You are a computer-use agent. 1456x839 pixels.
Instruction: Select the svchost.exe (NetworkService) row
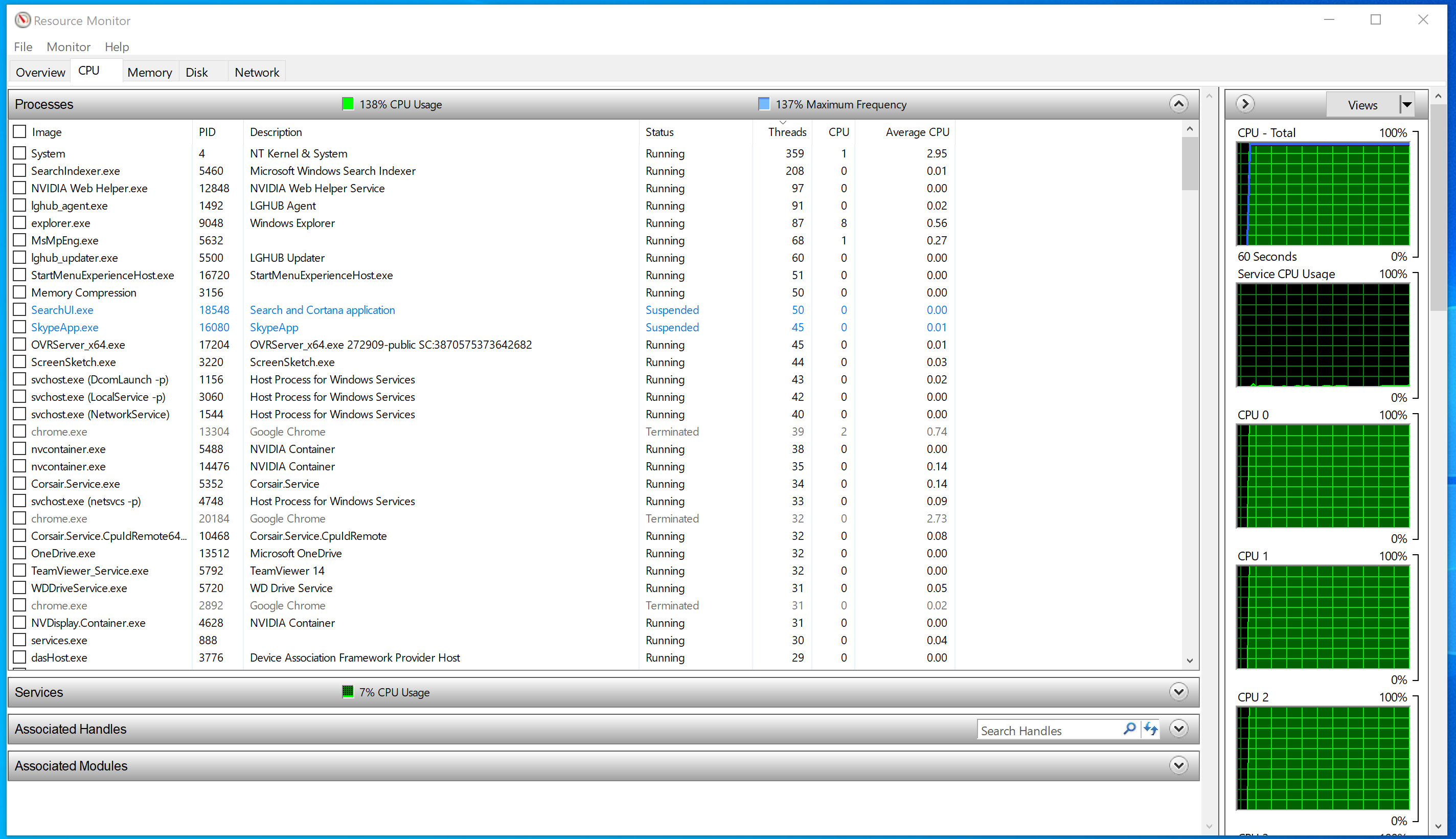[x=481, y=414]
